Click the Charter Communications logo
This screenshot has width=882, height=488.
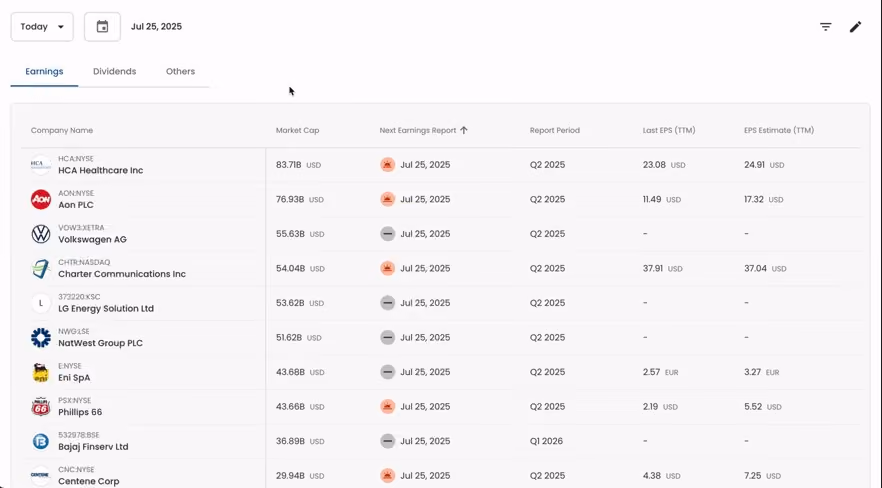coord(40,268)
